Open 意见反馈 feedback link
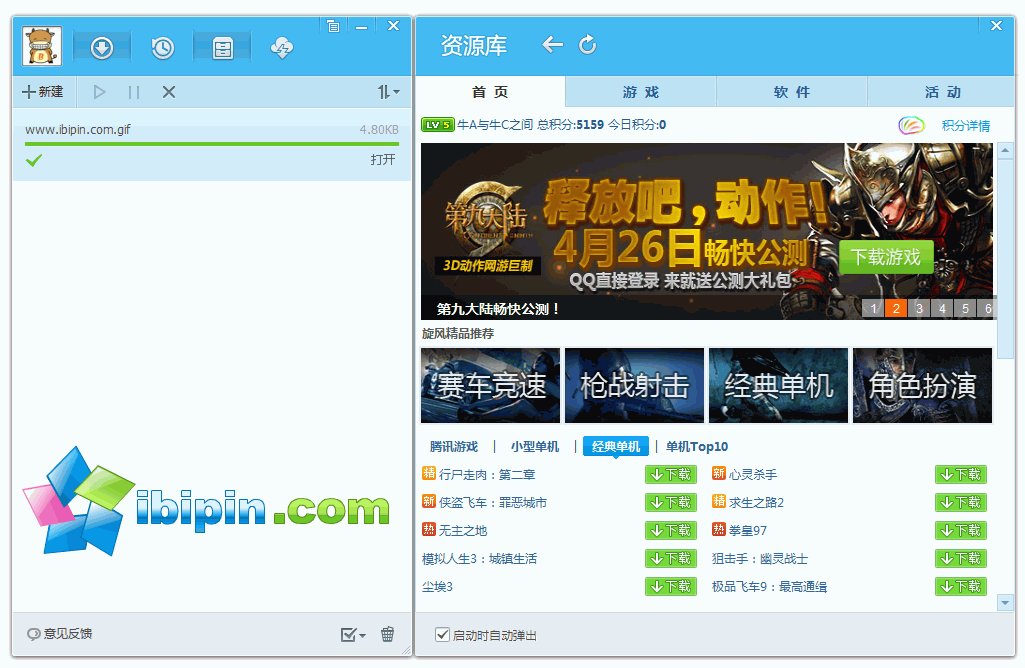1025x668 pixels. click(x=59, y=634)
